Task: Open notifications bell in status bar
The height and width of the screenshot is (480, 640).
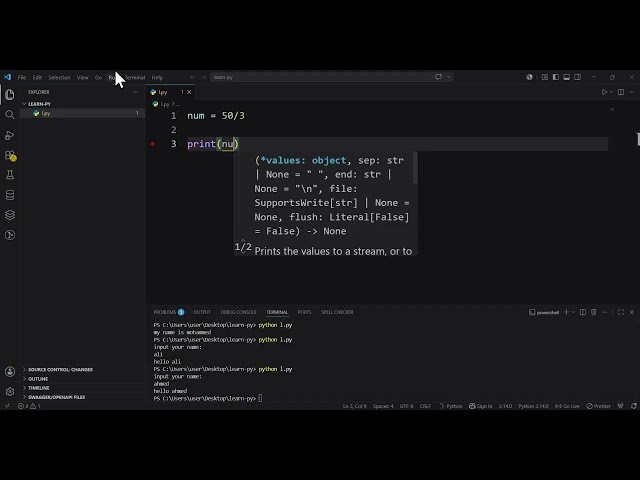Action: point(633,406)
